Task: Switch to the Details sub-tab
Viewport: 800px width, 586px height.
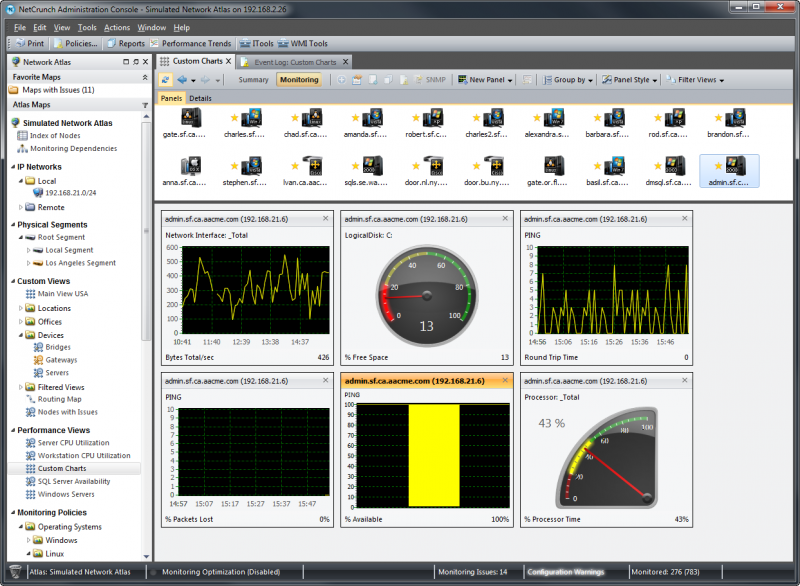Action: coord(200,98)
